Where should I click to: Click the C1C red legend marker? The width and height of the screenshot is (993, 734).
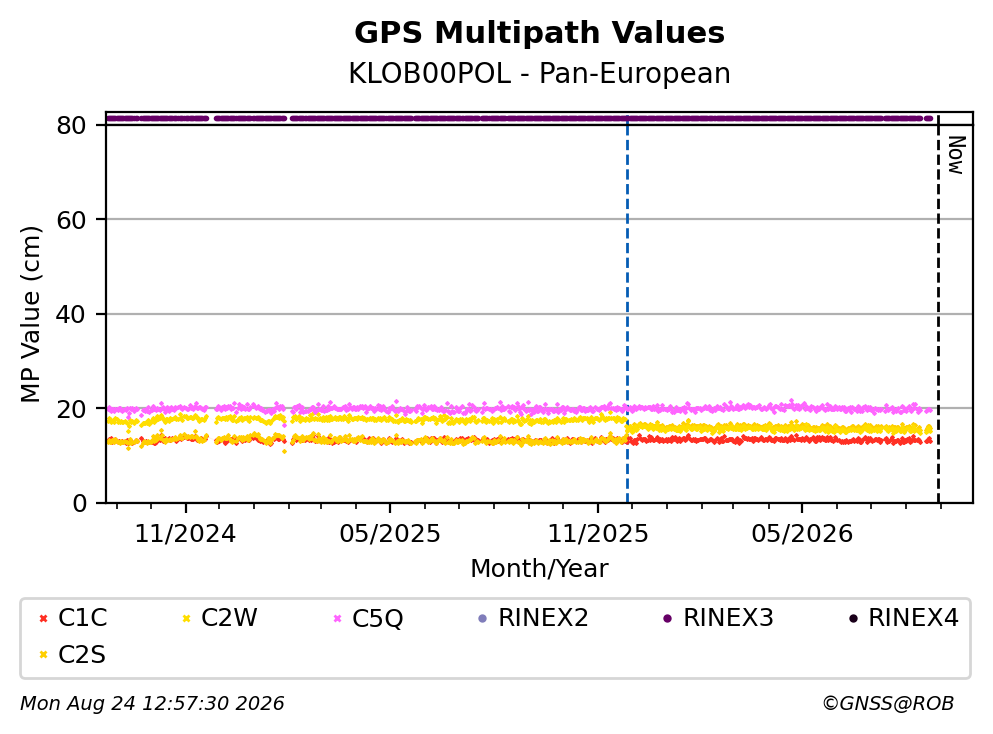[43, 618]
